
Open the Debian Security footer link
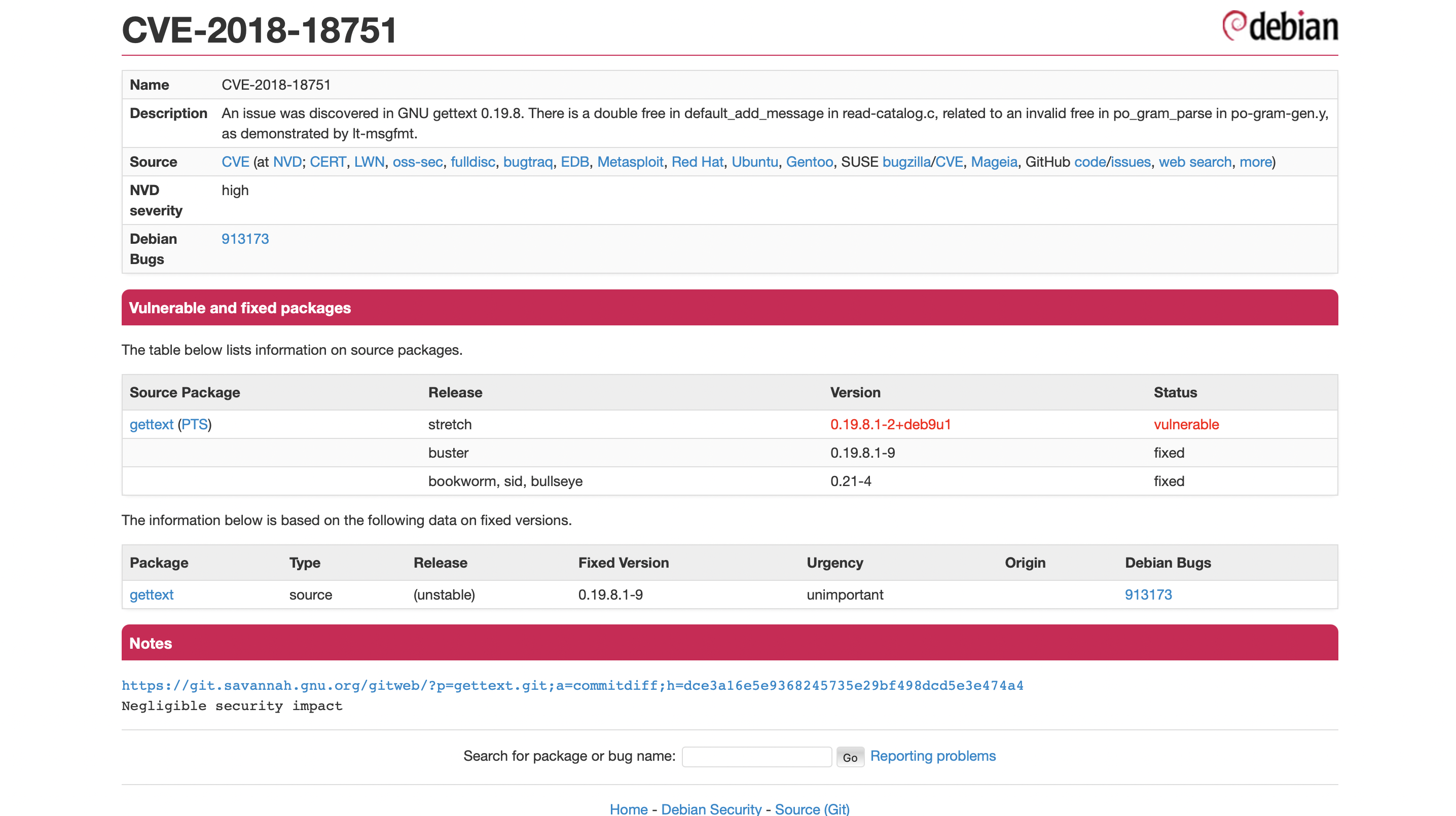pyautogui.click(x=712, y=809)
